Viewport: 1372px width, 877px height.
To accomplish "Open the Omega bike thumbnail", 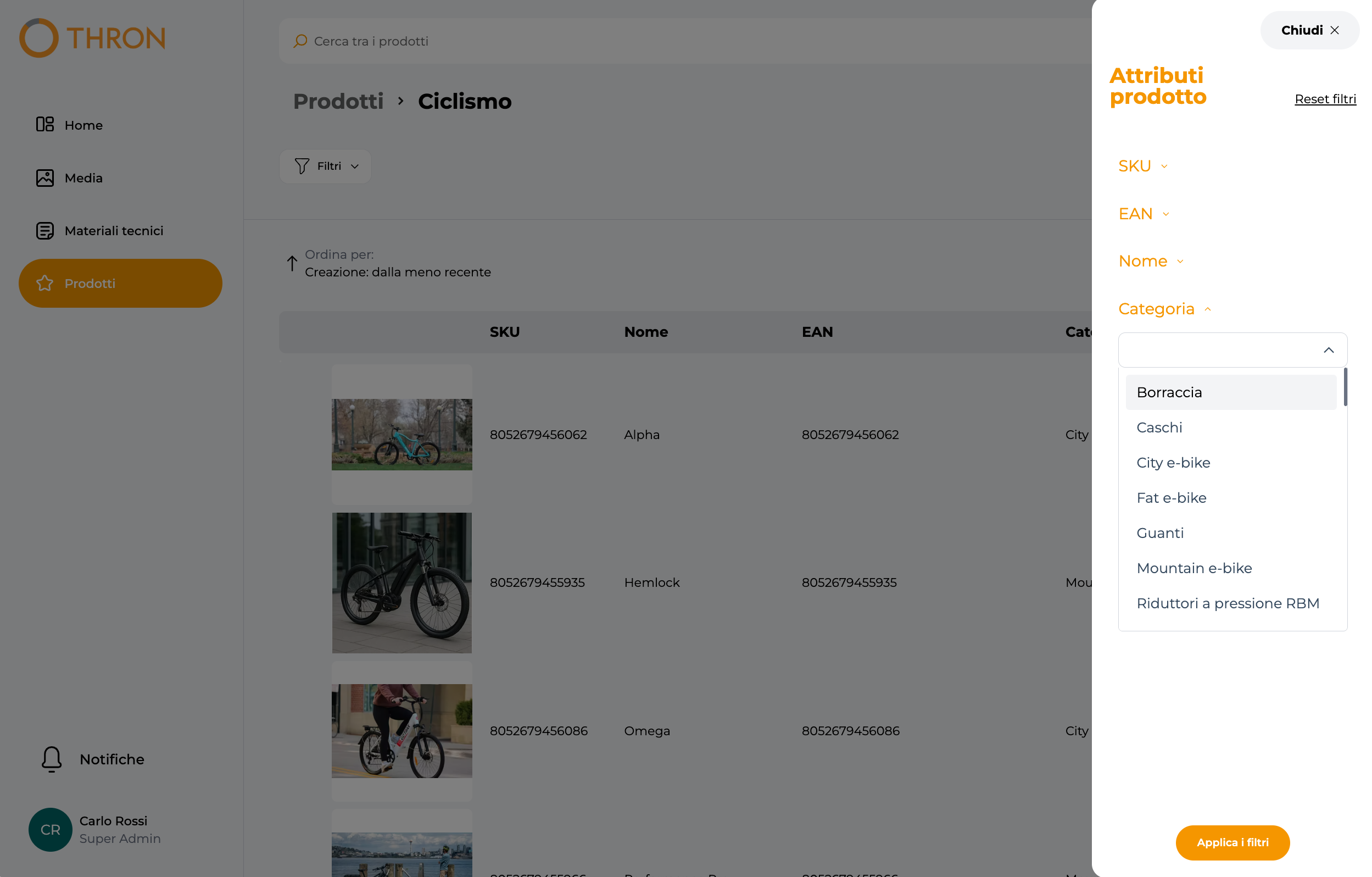I will point(401,731).
